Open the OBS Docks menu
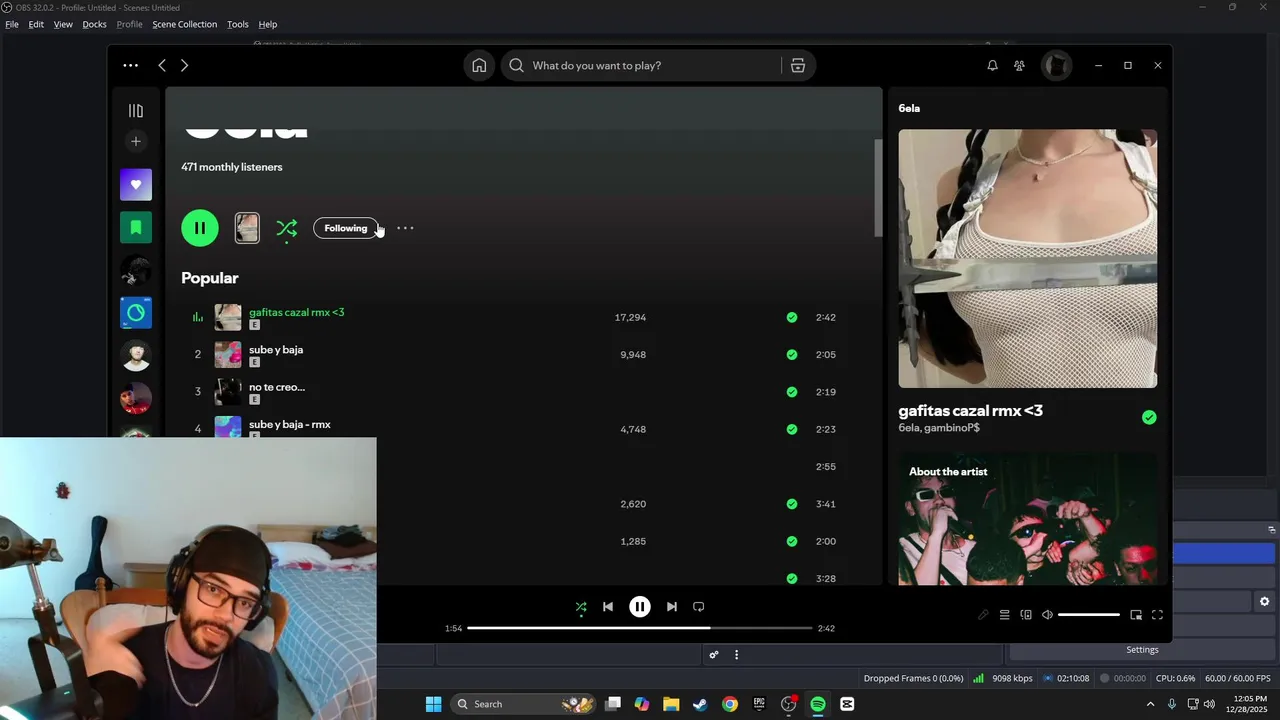1280x720 pixels. [94, 24]
